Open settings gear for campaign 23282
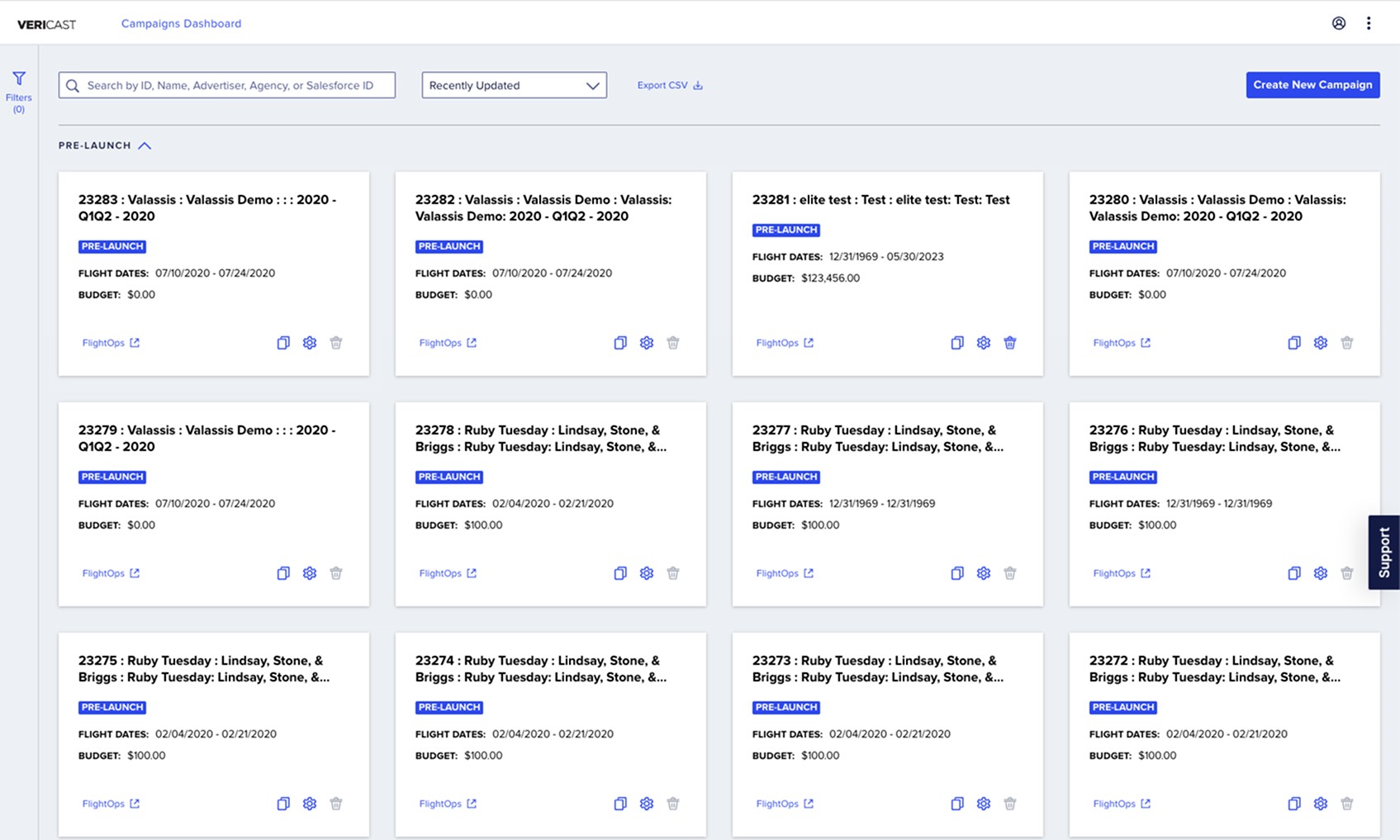Image resolution: width=1400 pixels, height=840 pixels. tap(647, 343)
